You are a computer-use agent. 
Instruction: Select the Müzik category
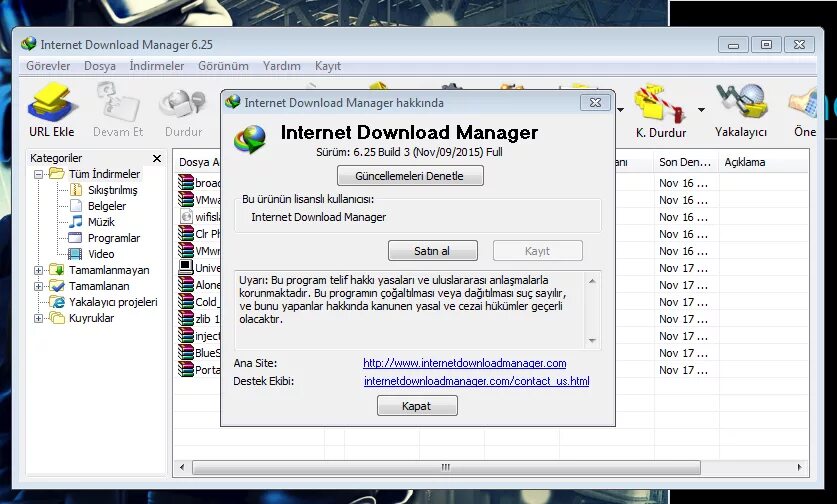click(101, 222)
